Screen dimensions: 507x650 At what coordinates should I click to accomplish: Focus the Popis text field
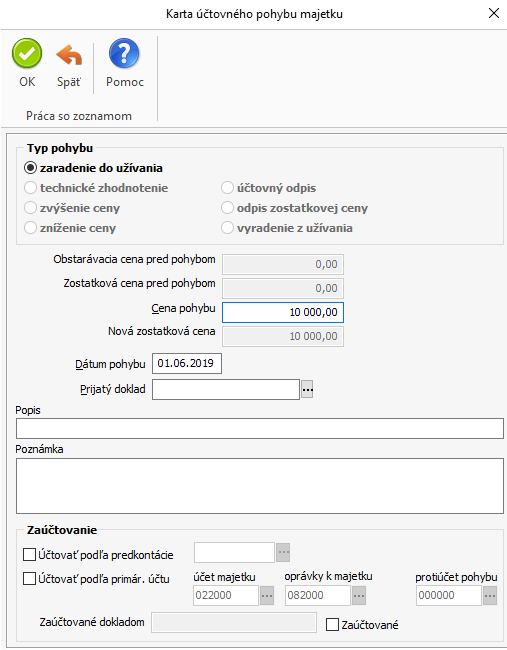point(260,428)
